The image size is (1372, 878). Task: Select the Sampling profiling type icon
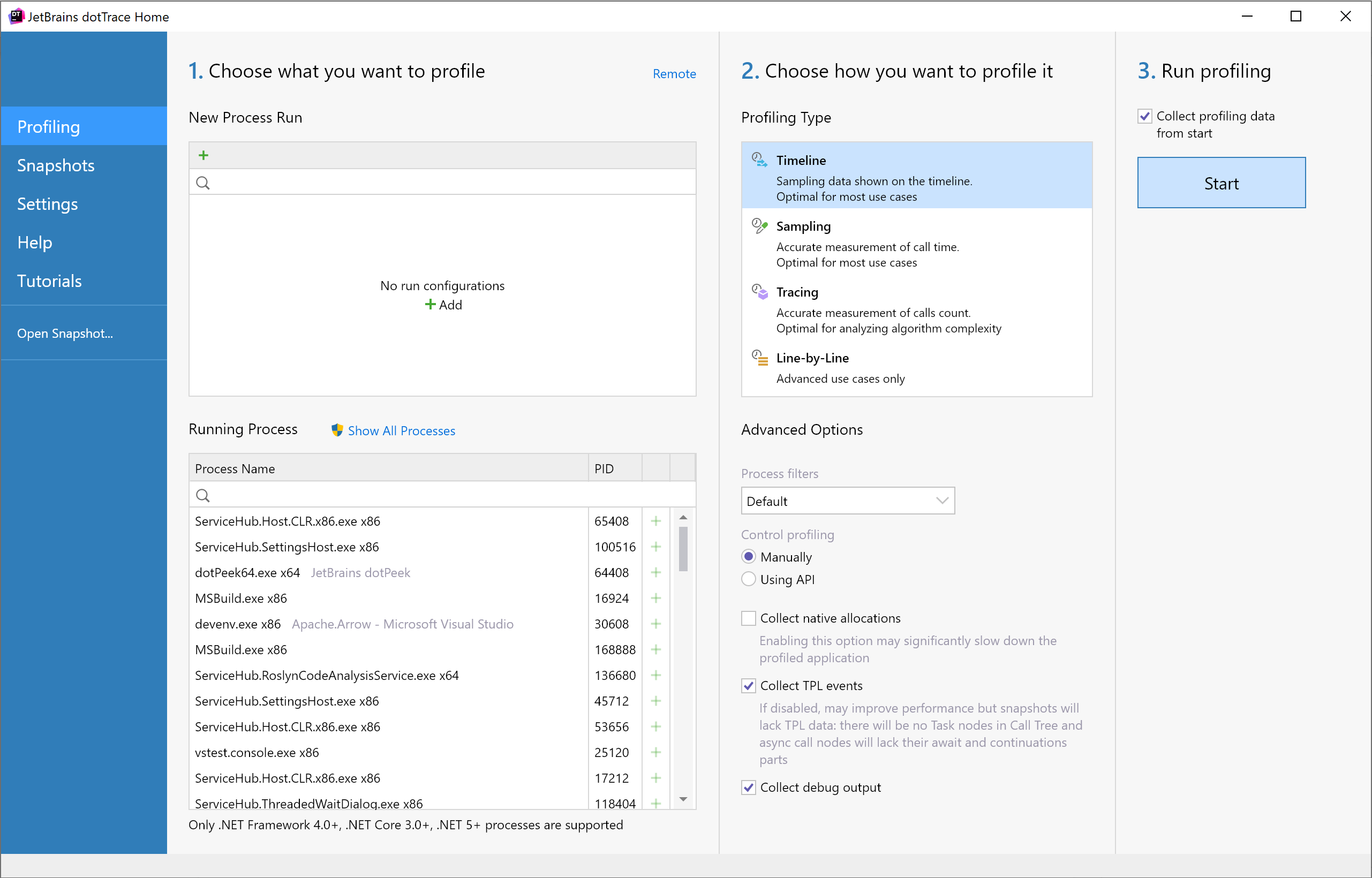coord(758,225)
